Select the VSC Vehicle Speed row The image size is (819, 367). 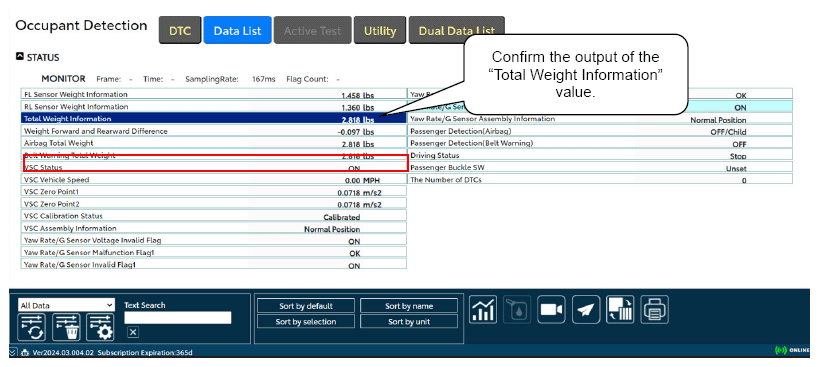(214, 180)
